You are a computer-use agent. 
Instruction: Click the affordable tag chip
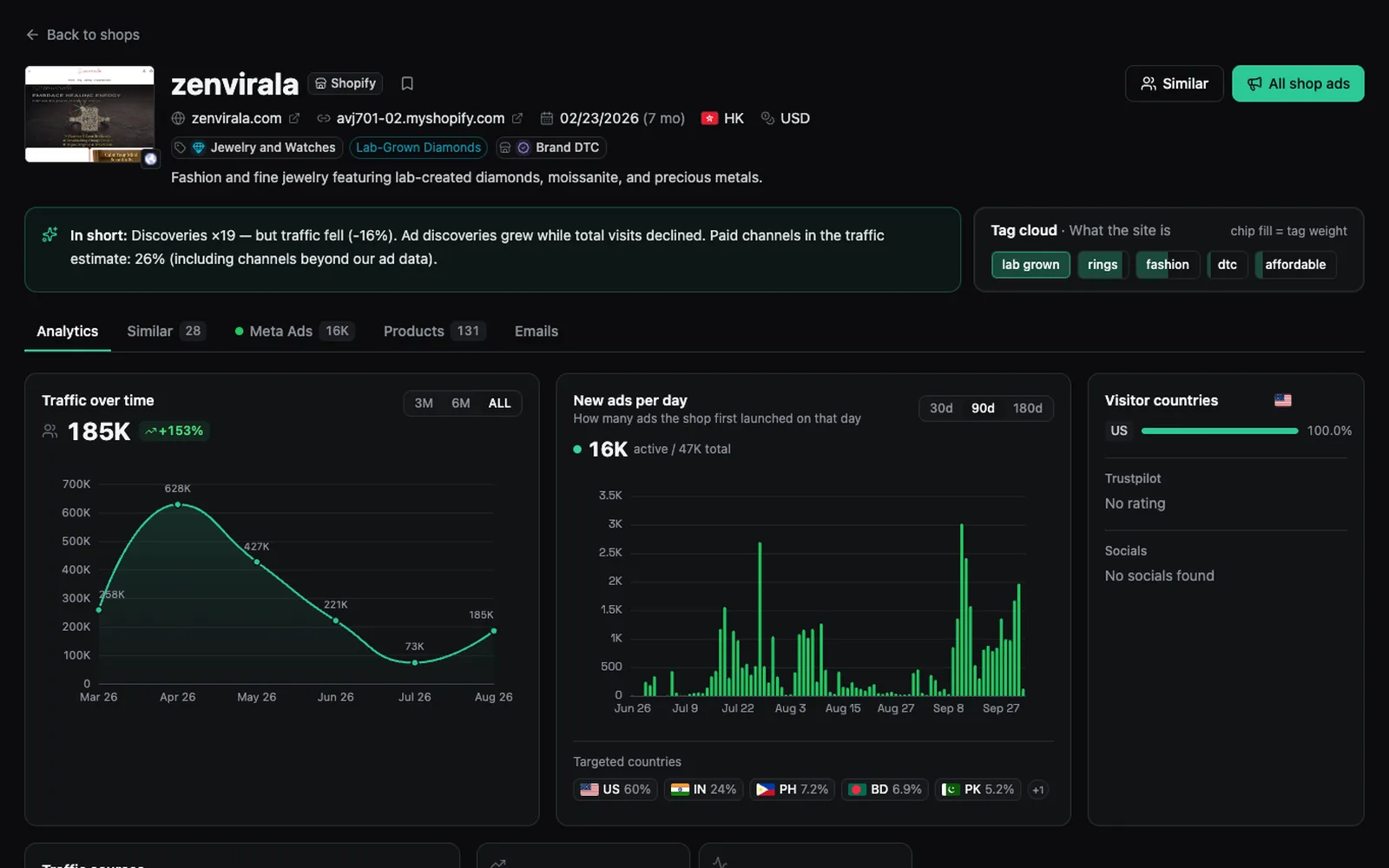[1295, 265]
